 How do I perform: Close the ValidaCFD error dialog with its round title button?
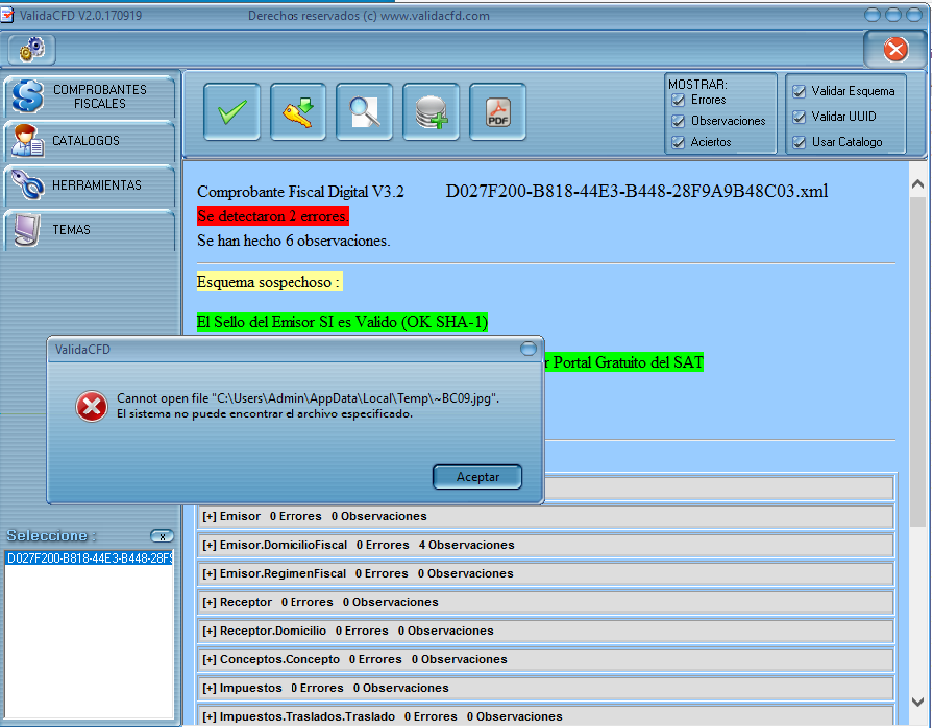point(528,349)
